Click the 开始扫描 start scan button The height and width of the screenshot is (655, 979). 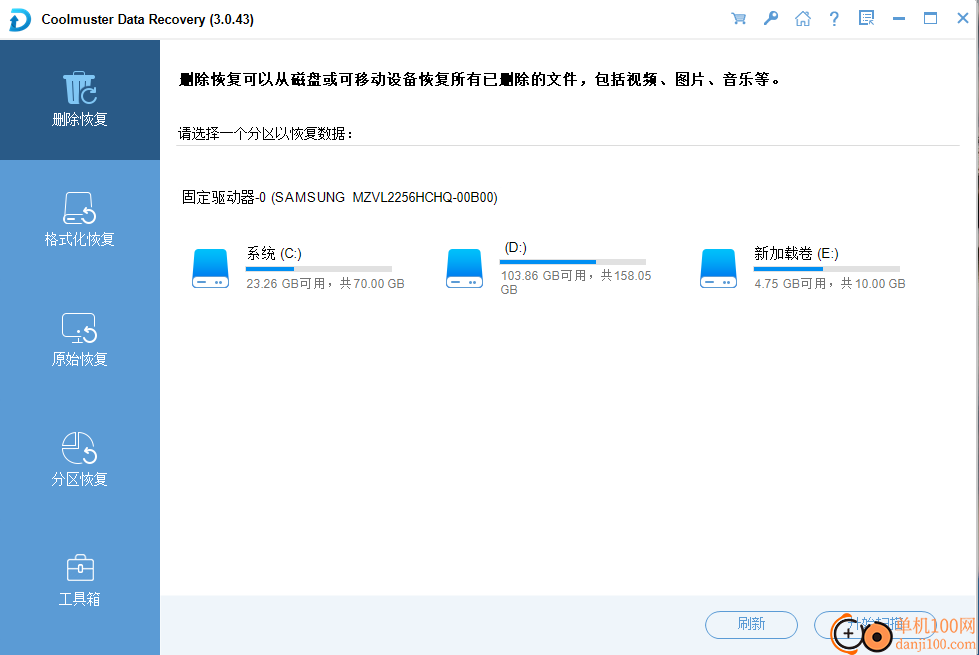tap(874, 624)
